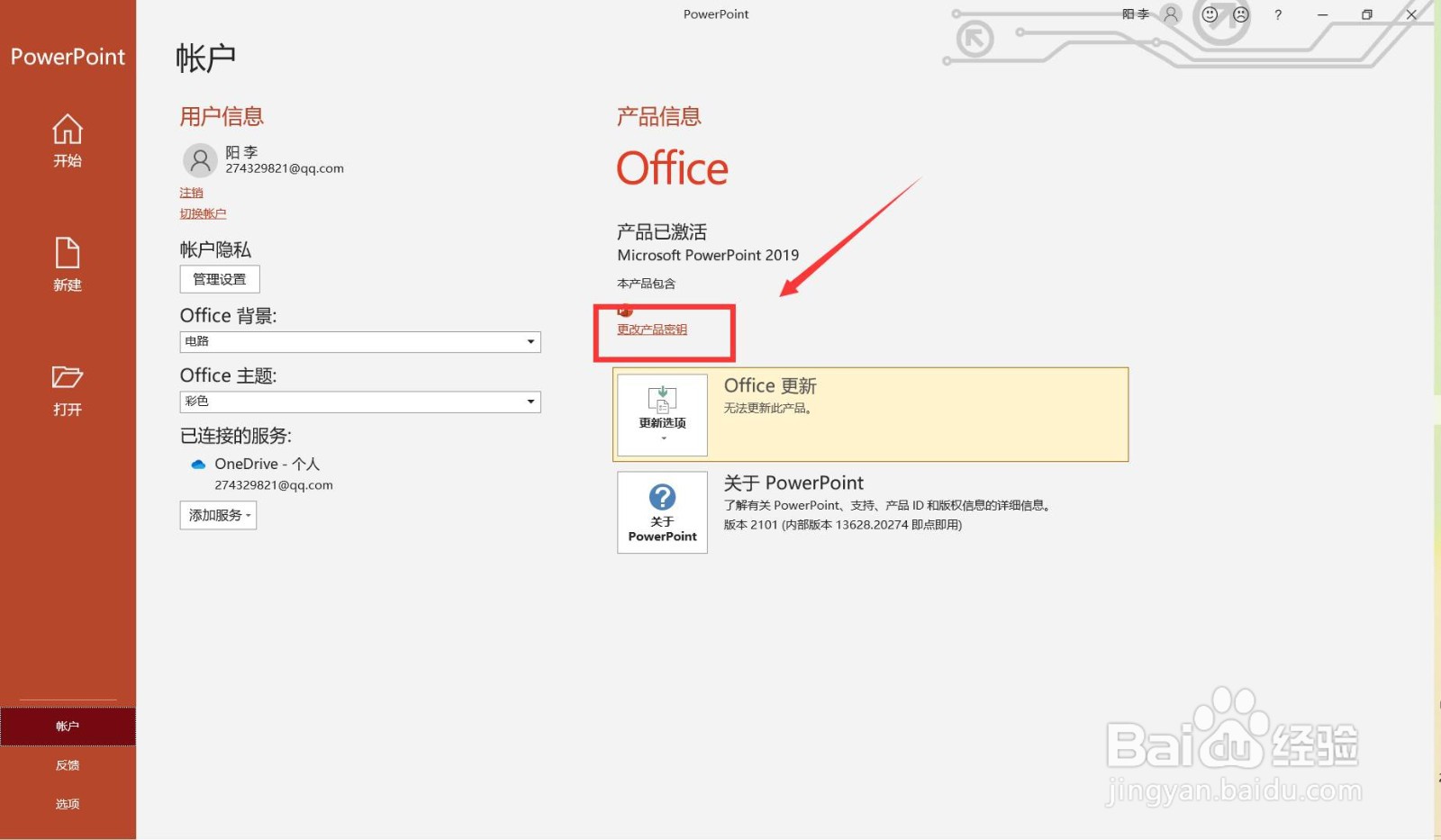Click the 阳 李 name in title bar
The height and width of the screenshot is (840, 1441).
point(1136,14)
